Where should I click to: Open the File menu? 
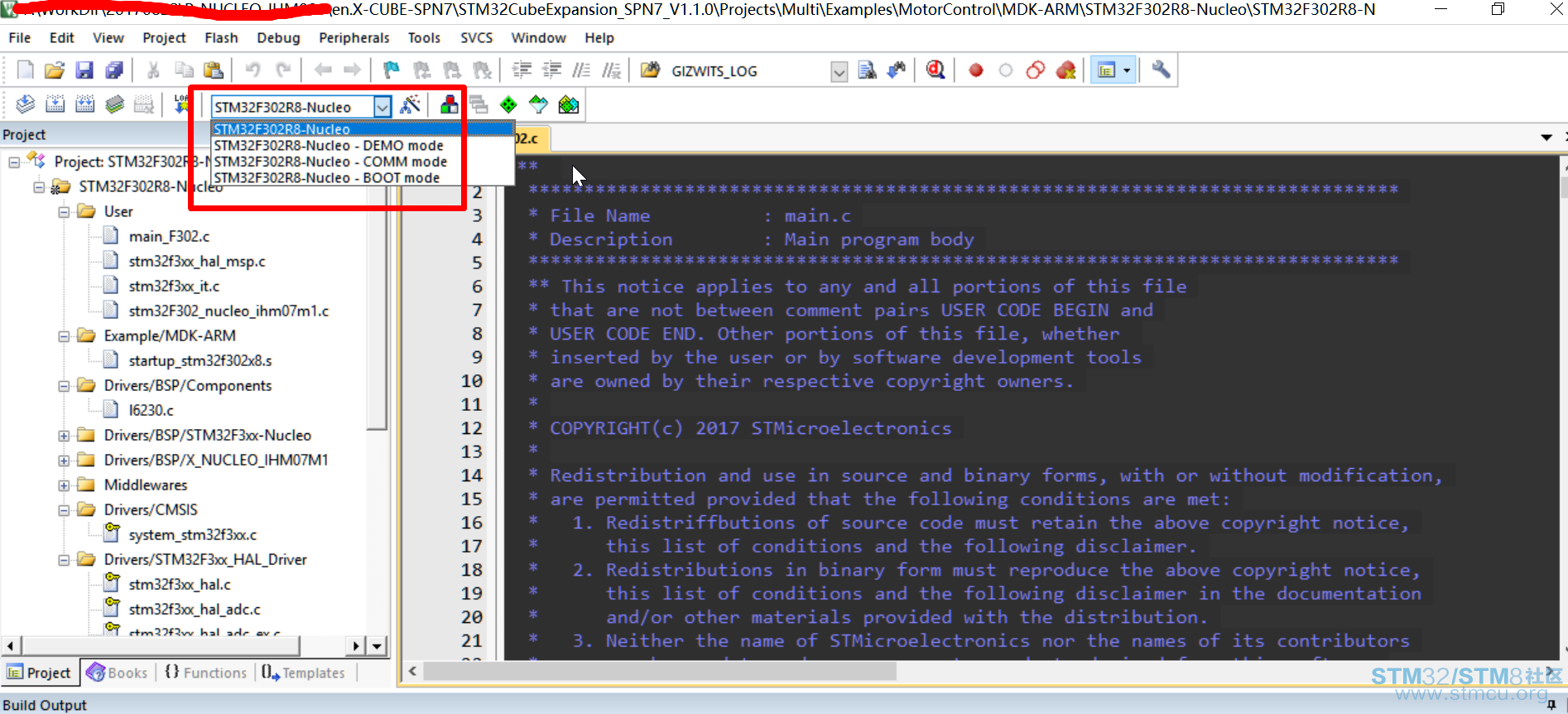click(x=20, y=38)
